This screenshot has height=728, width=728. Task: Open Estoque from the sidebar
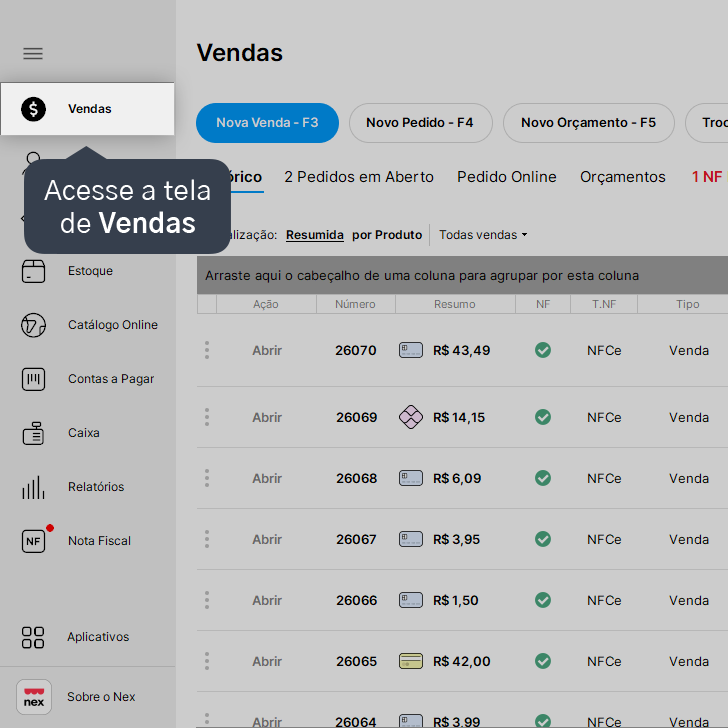pyautogui.click(x=90, y=271)
